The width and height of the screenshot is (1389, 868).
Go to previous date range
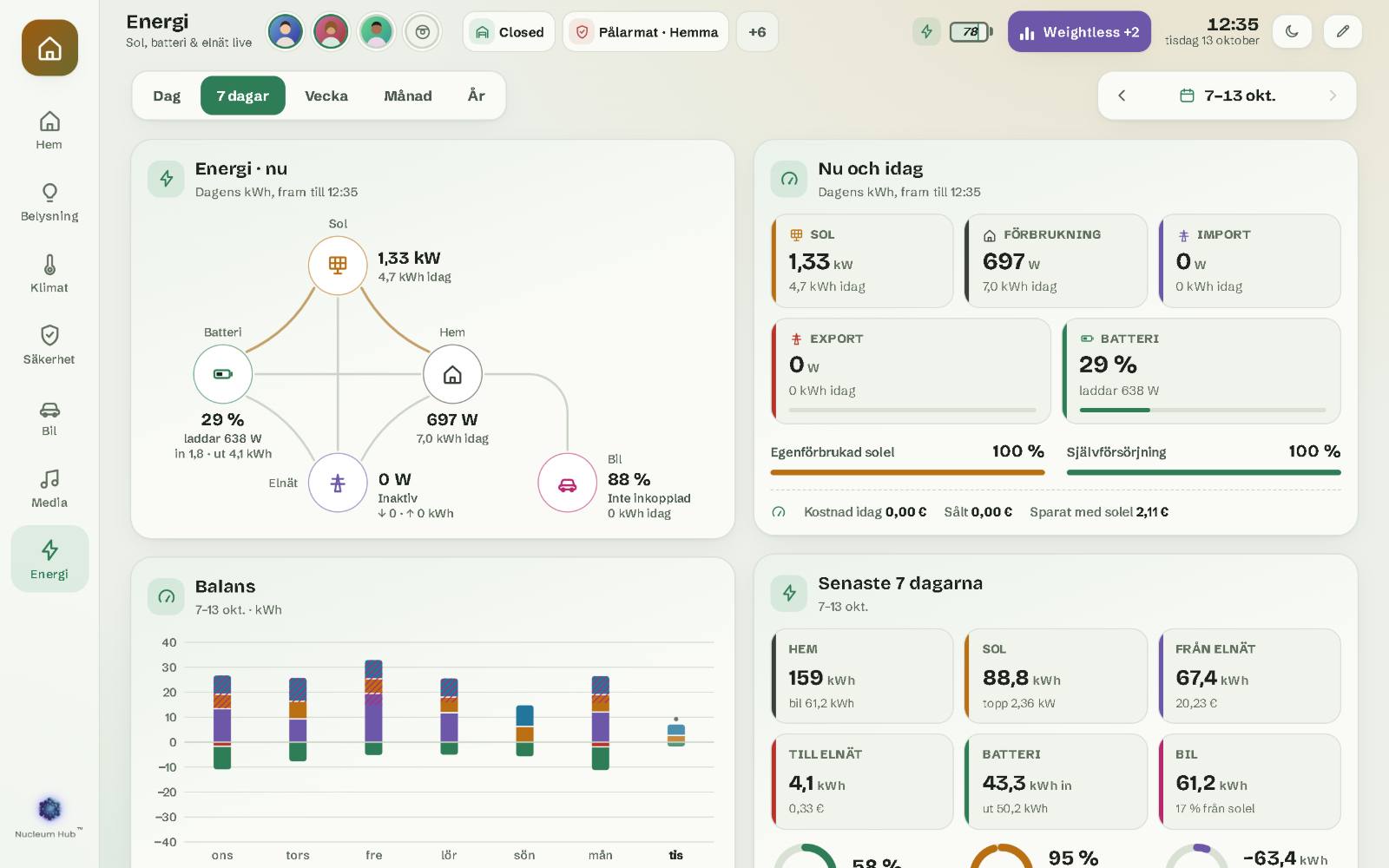1122,95
